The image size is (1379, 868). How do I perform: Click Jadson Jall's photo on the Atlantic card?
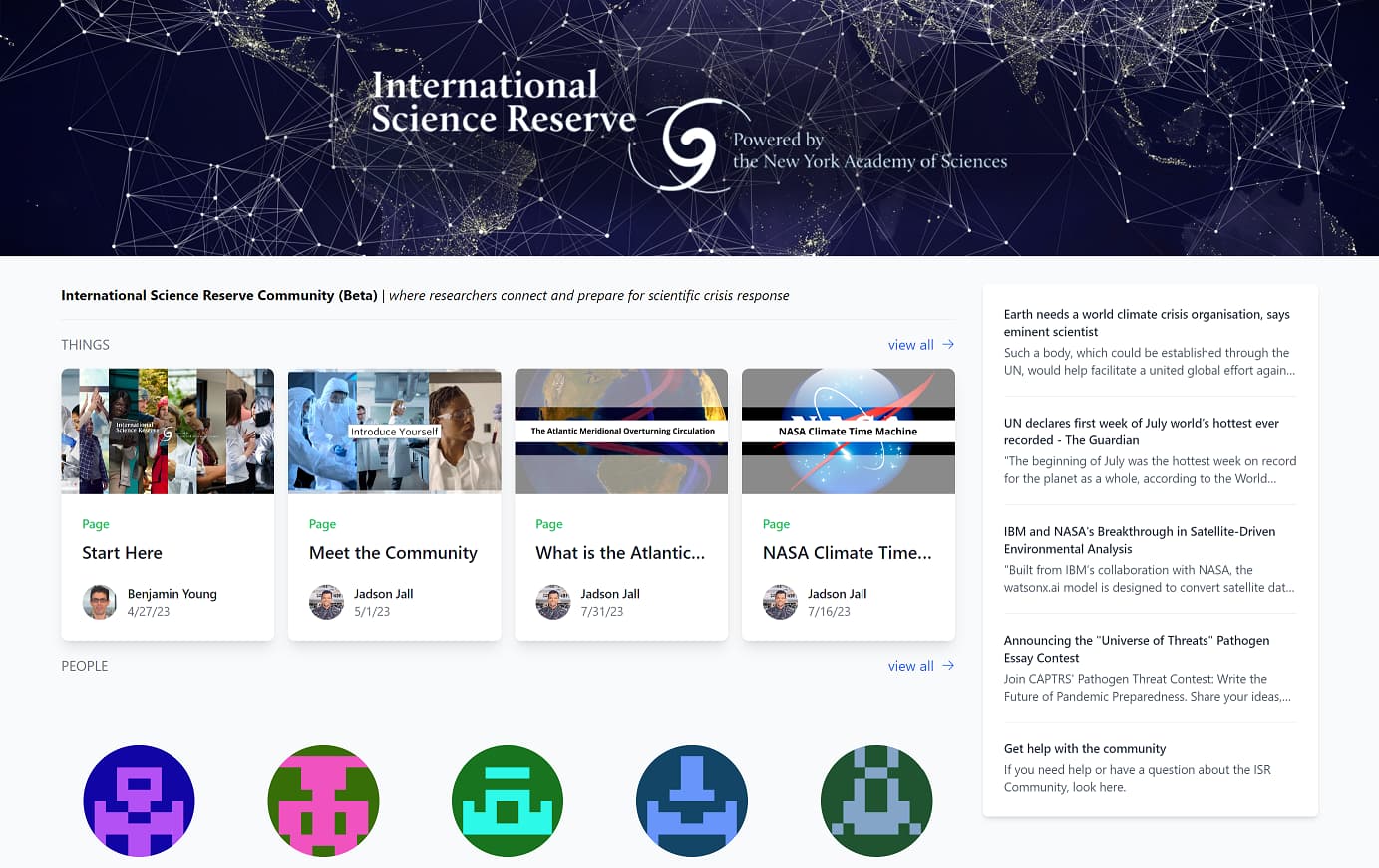tap(553, 602)
